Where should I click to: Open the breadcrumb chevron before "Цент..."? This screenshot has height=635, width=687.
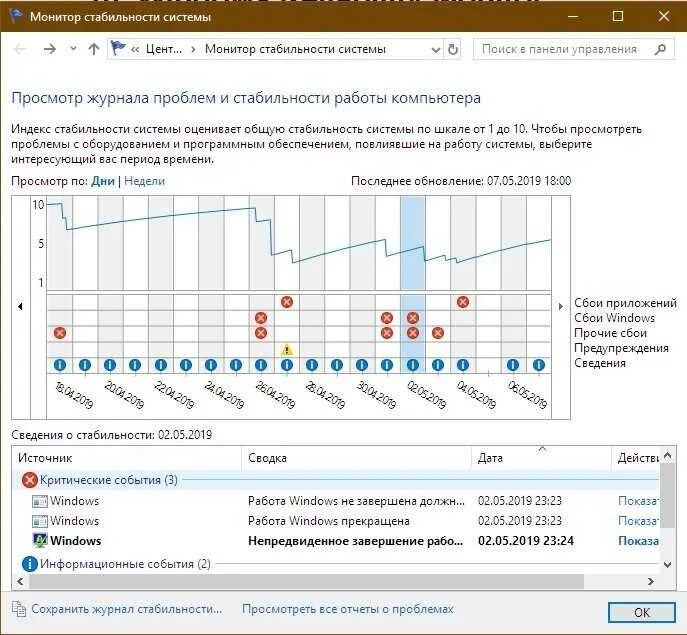pos(135,50)
